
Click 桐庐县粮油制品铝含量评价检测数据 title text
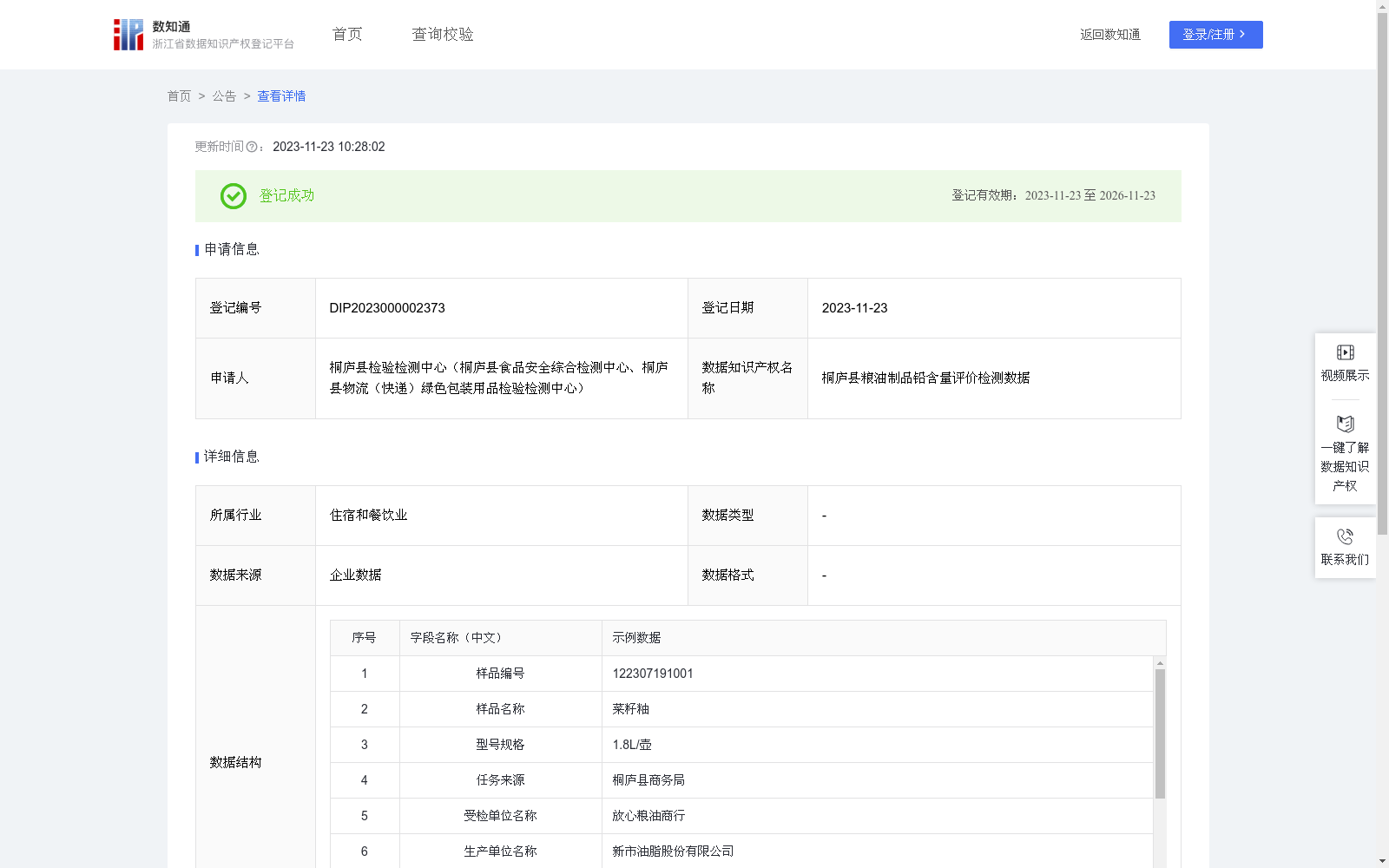[x=925, y=378]
